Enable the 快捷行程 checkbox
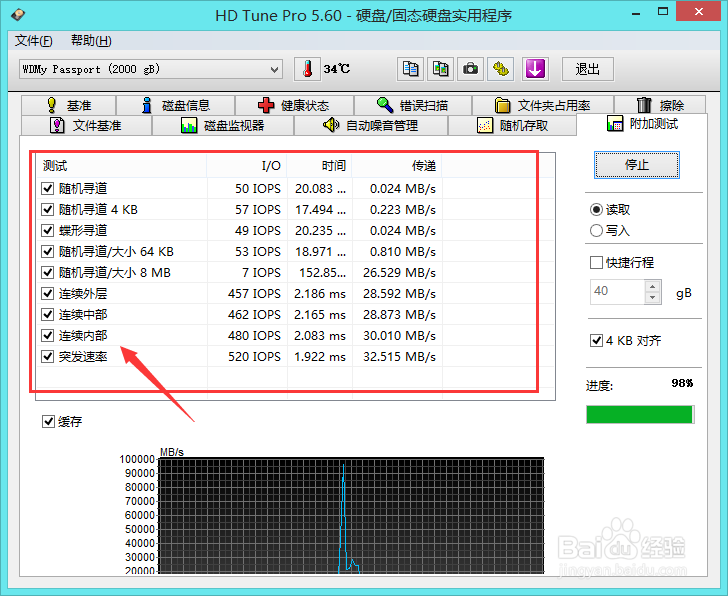The image size is (728, 596). 596,262
